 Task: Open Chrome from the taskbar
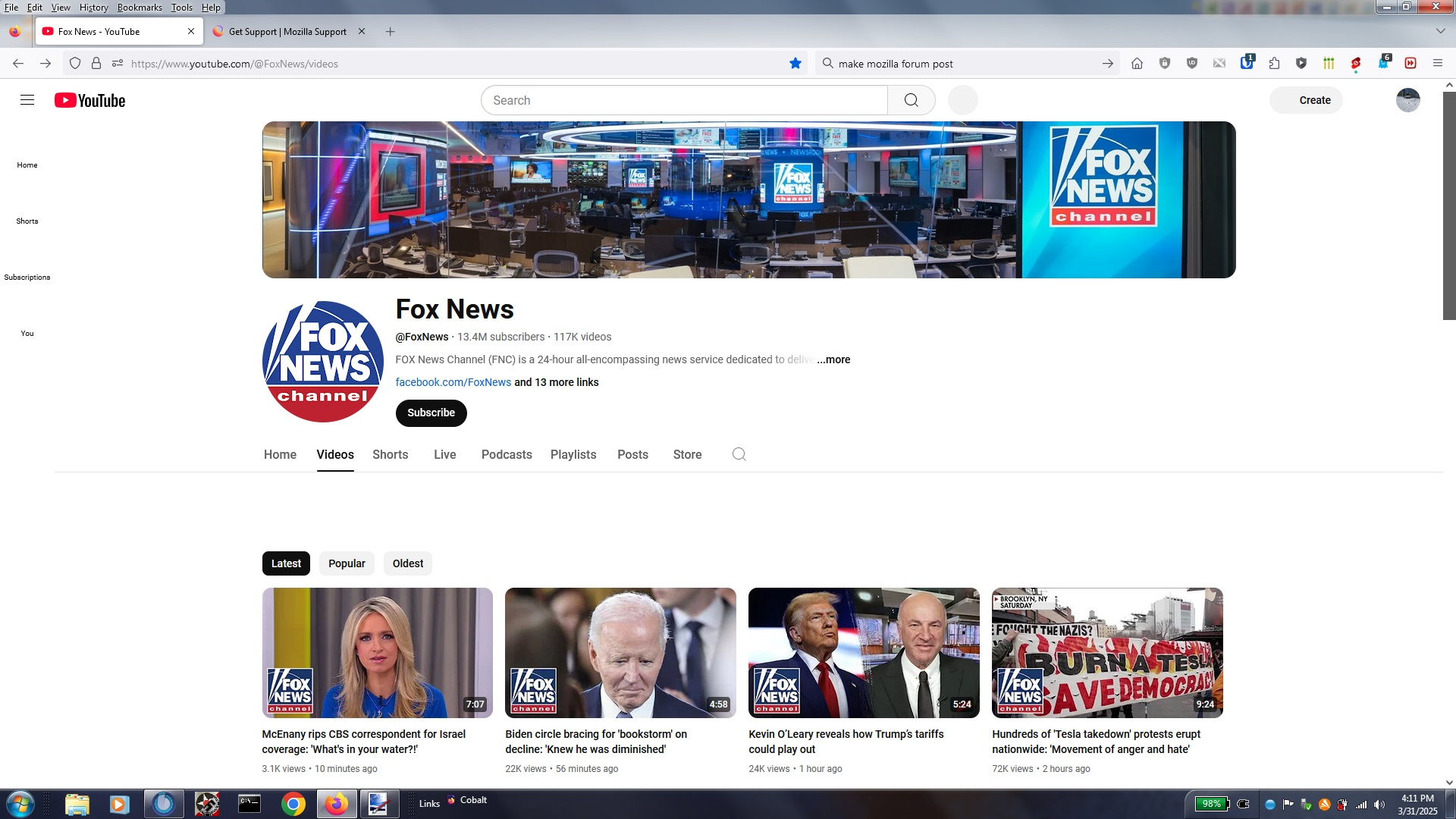293,804
